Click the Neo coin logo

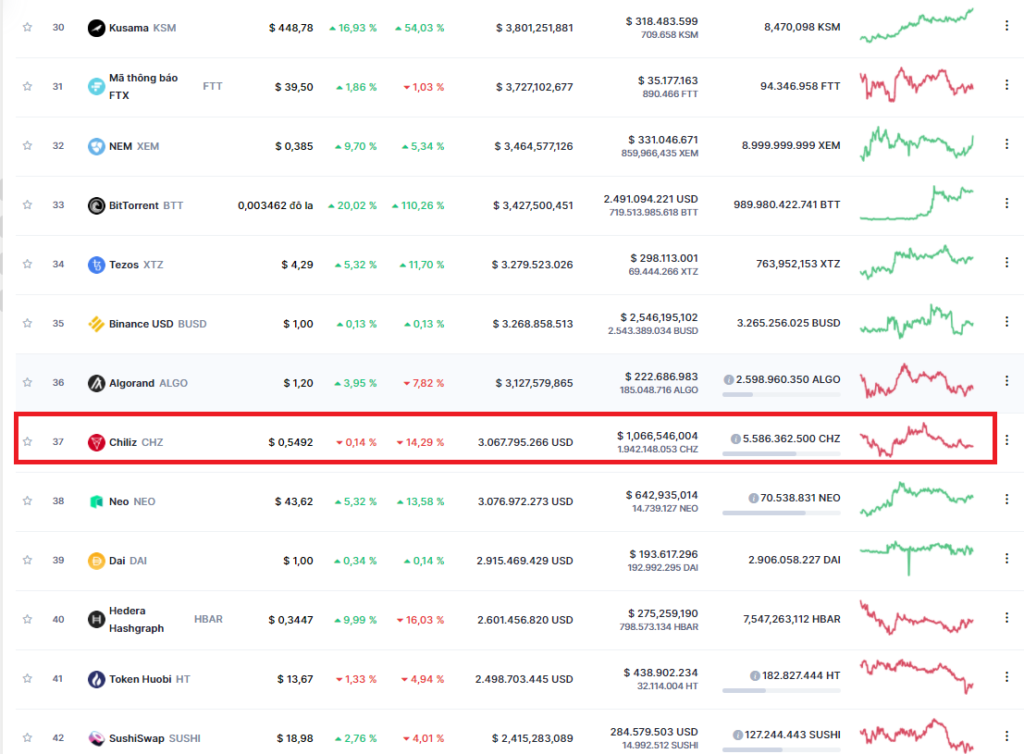(96, 501)
